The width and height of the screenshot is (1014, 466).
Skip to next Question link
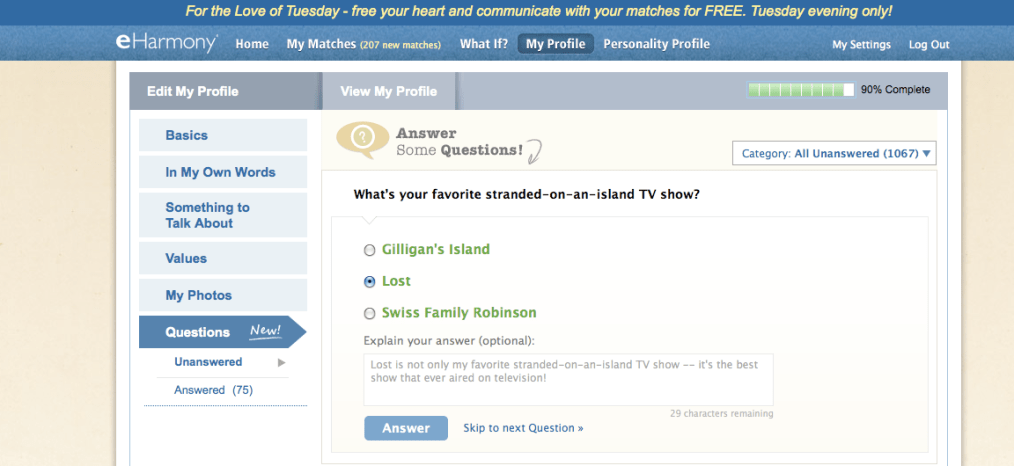(523, 428)
